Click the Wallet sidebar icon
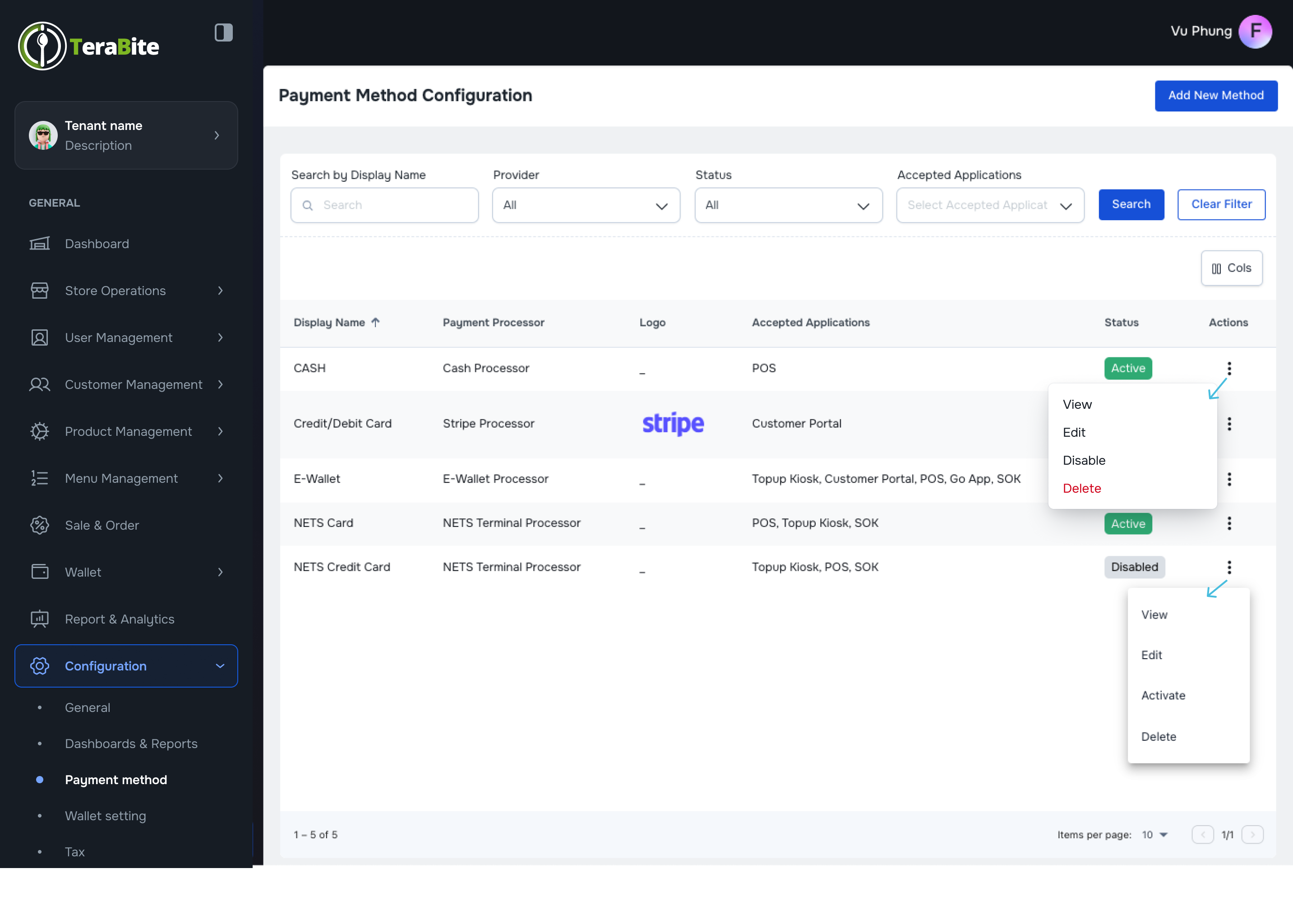Screen dimensions: 1293x924 point(39,572)
